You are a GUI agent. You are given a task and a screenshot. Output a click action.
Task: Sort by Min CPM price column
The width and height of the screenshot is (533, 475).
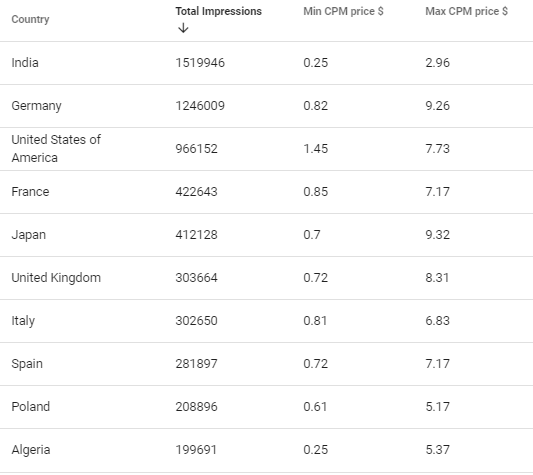click(x=343, y=11)
